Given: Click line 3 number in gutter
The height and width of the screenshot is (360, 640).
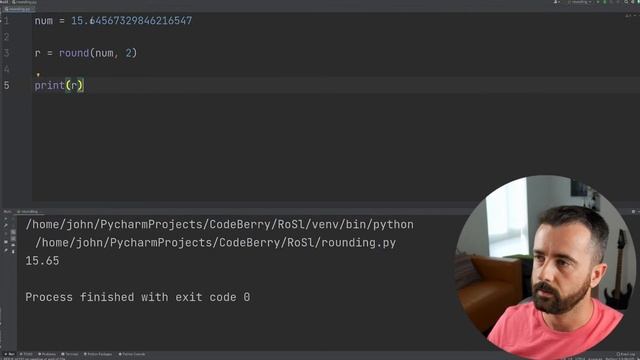Looking at the screenshot, I should (x=6, y=53).
